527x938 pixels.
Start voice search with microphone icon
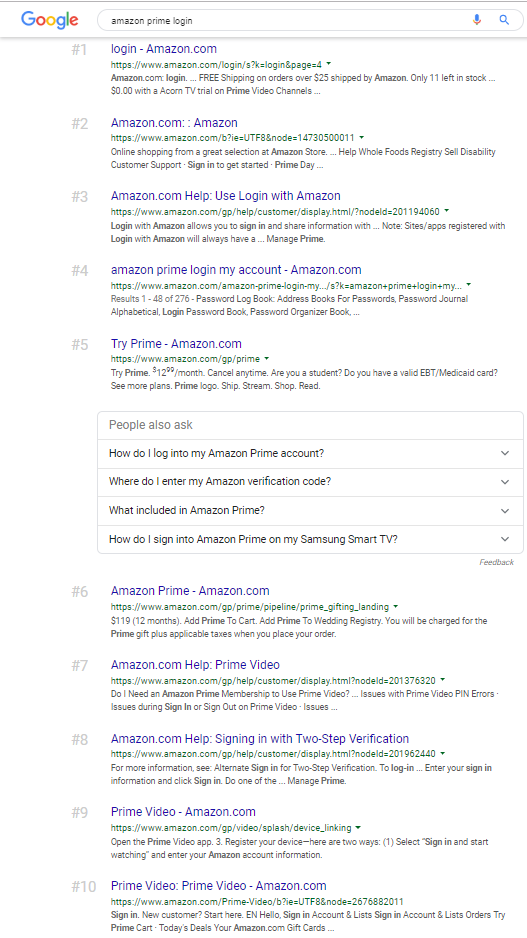tap(477, 20)
